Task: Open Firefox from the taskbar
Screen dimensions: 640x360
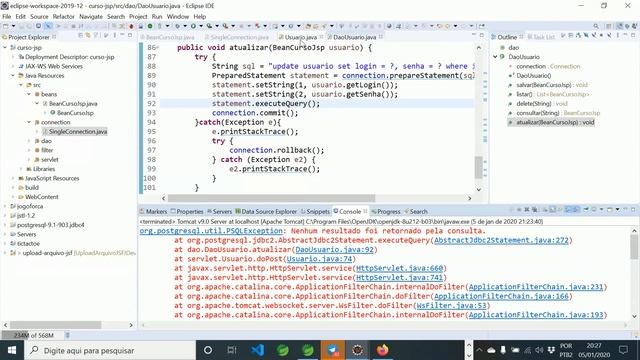Action: [x=382, y=350]
